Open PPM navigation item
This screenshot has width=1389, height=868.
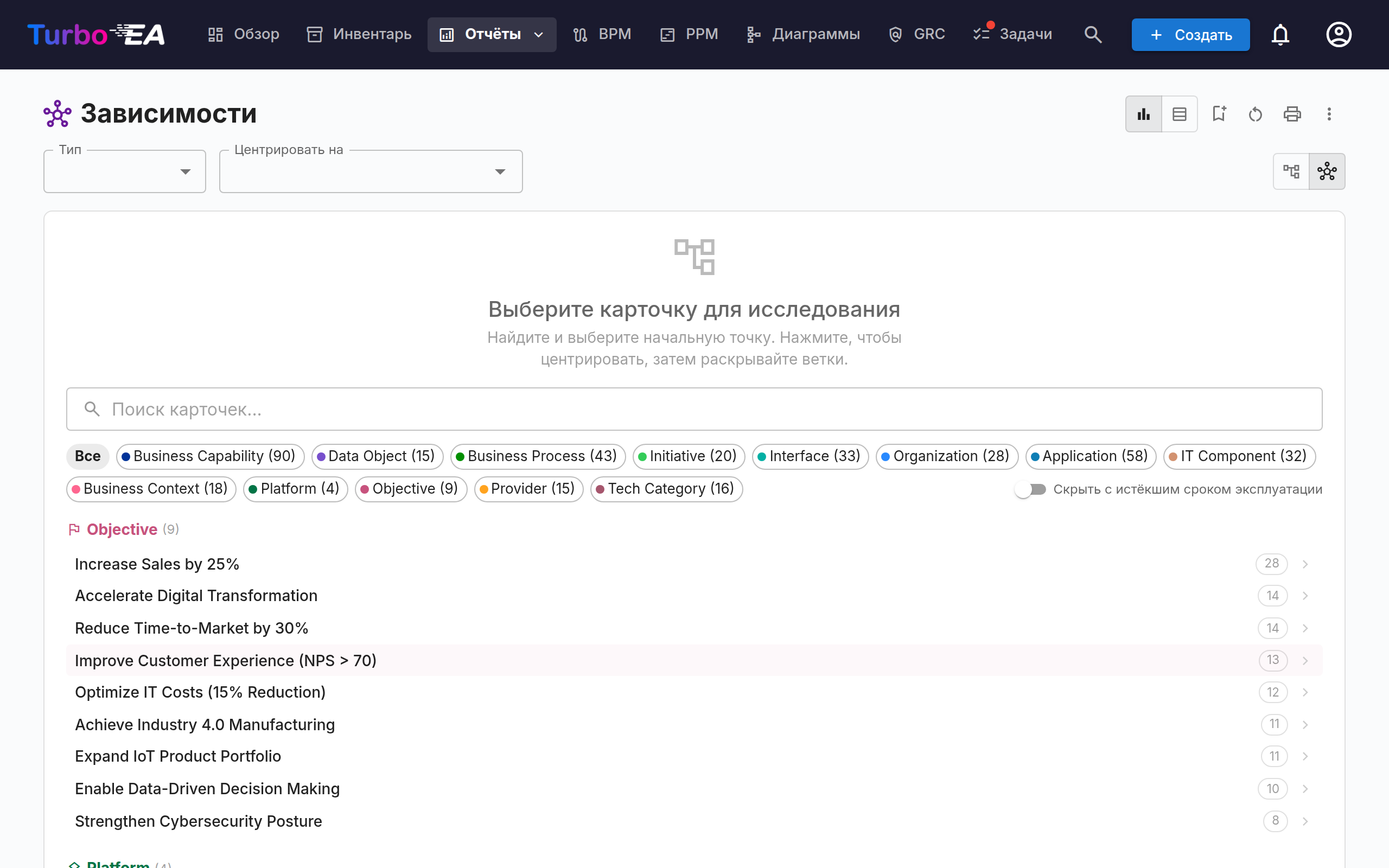pyautogui.click(x=689, y=34)
